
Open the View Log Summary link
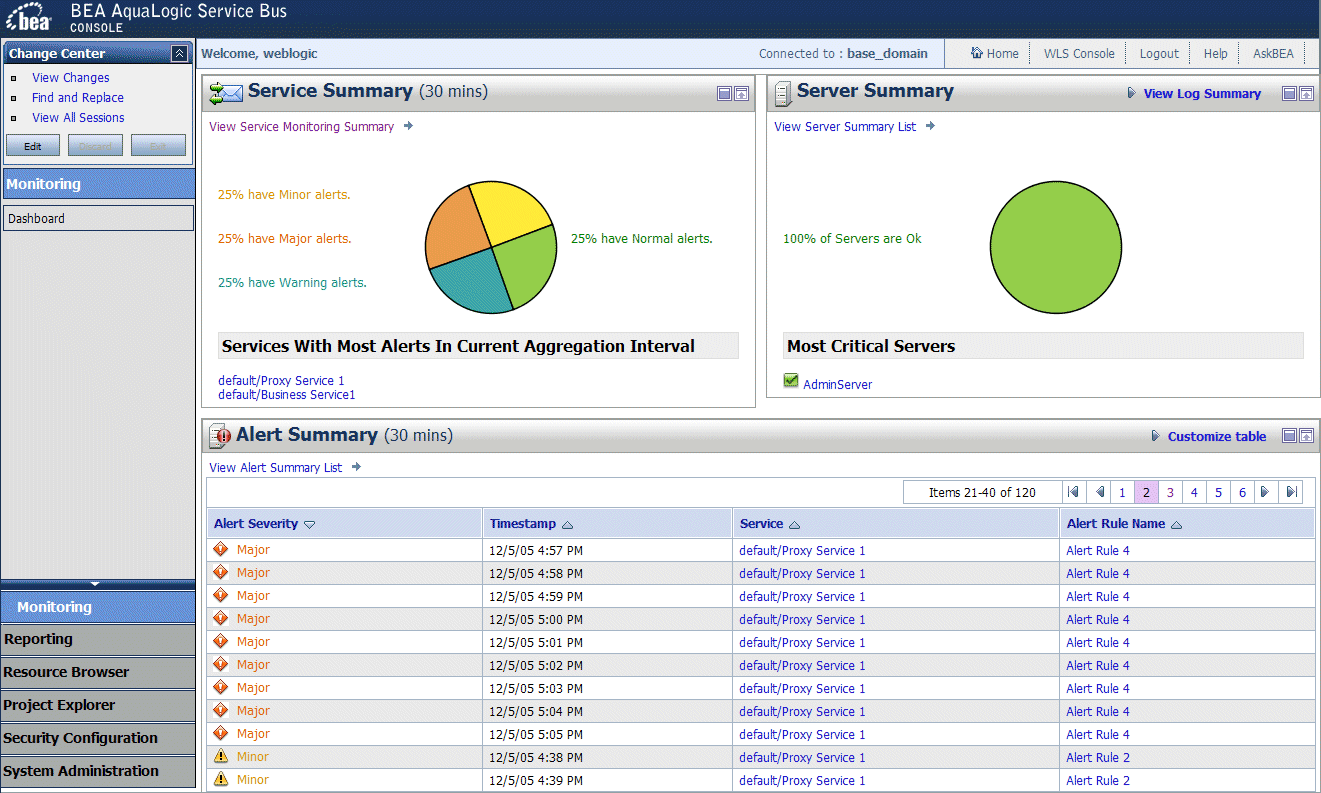1201,94
